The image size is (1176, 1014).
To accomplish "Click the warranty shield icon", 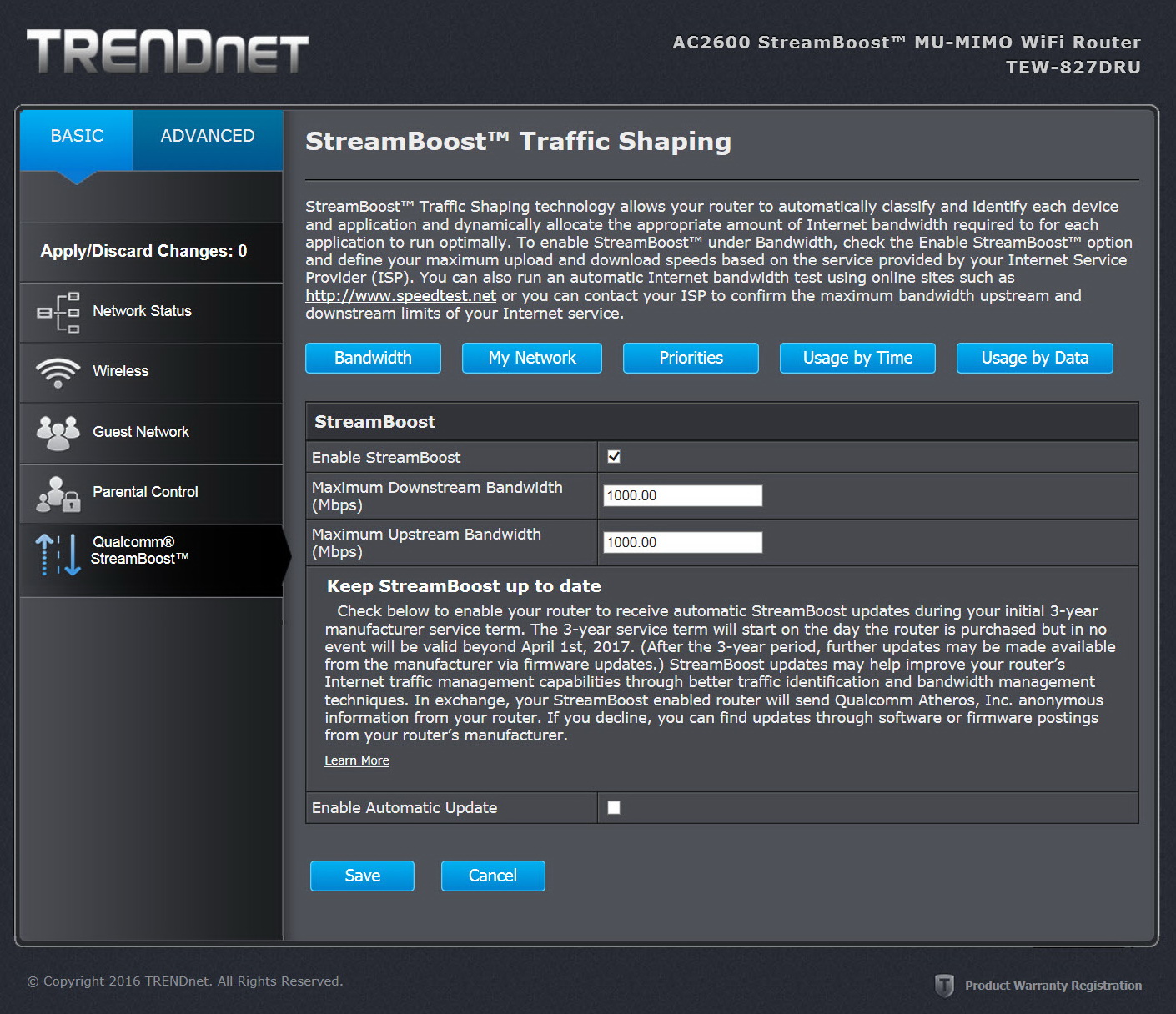I will [944, 986].
